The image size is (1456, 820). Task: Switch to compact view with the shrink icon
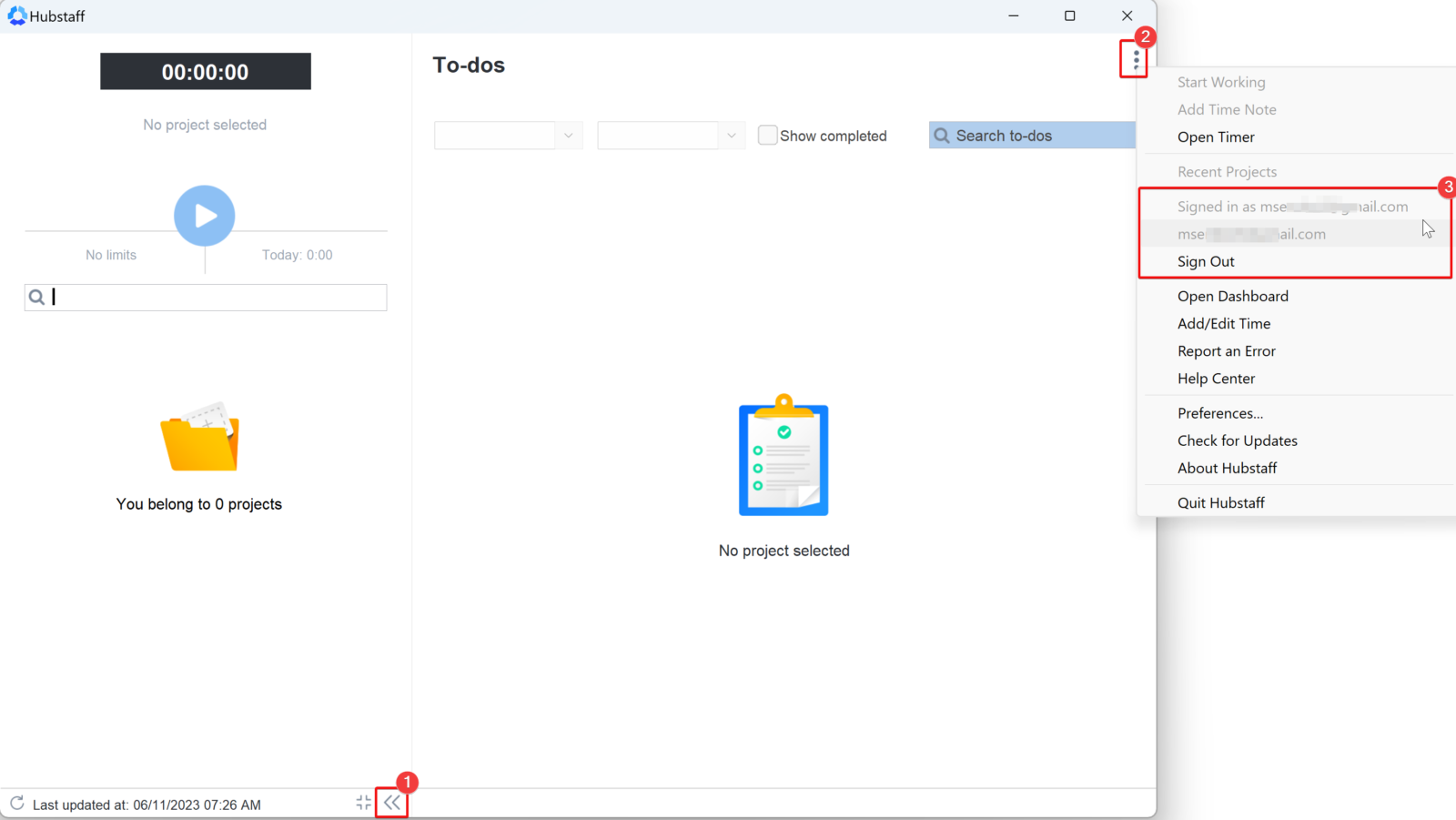364,803
